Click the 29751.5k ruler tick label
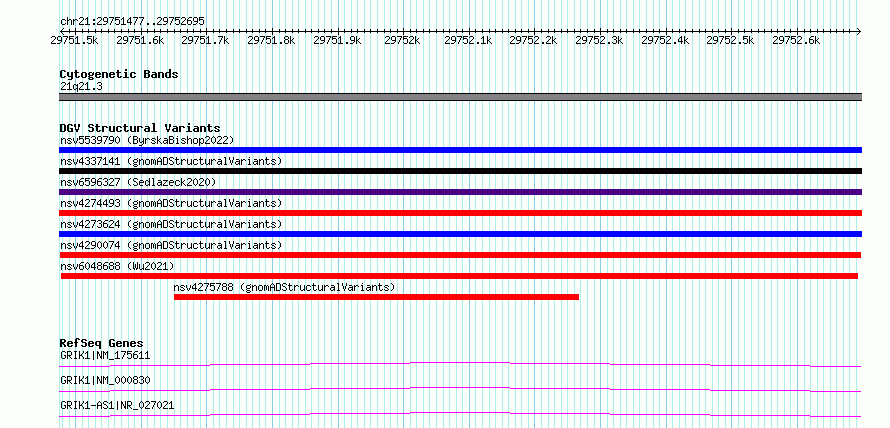 point(74,40)
